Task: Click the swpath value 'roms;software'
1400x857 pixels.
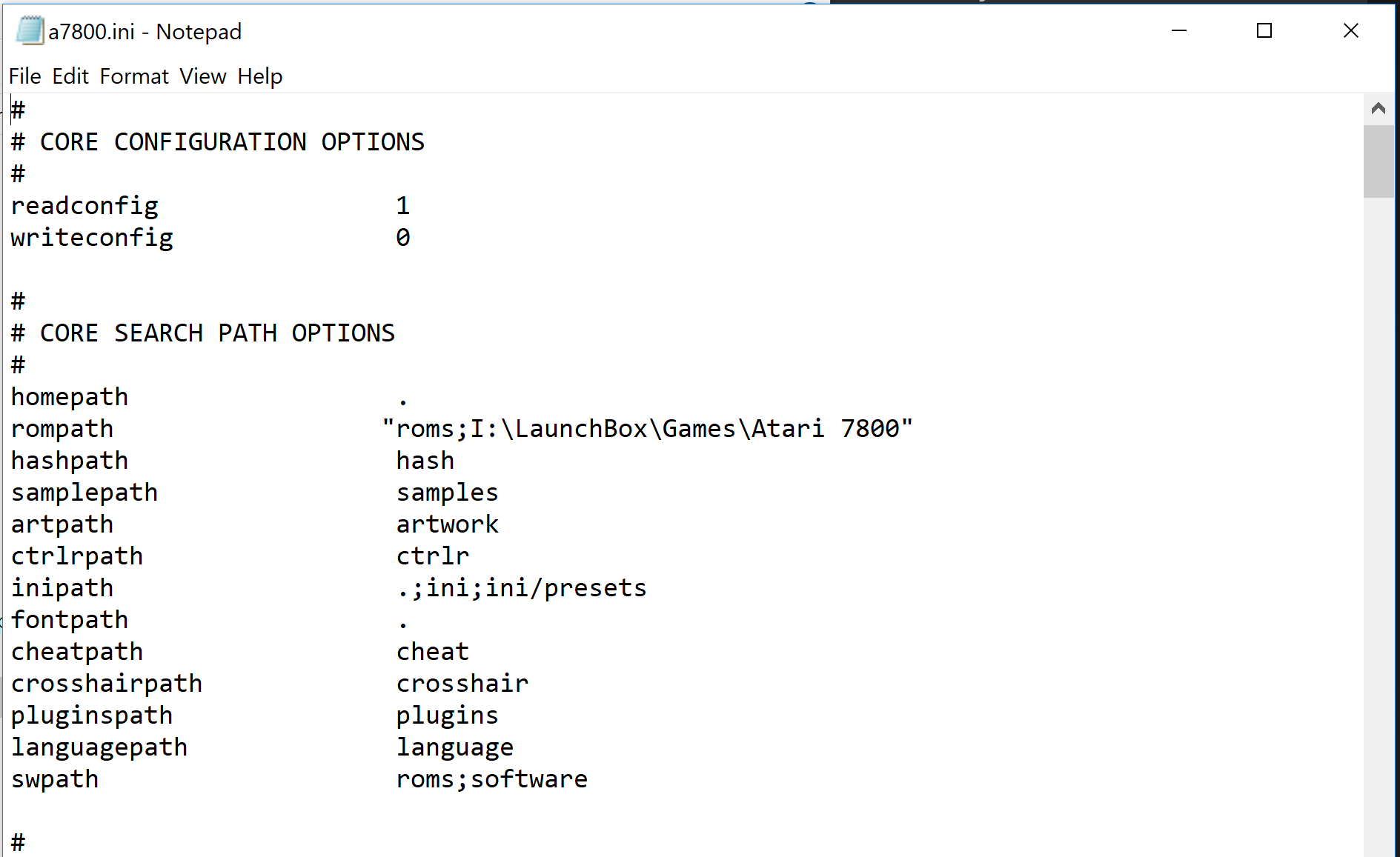Action: [491, 779]
